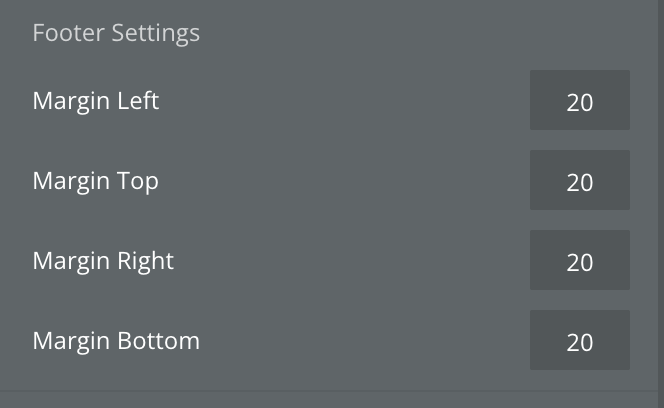Place cursor in footer bottom margin field
Screen dimensions: 664x408
(580, 341)
